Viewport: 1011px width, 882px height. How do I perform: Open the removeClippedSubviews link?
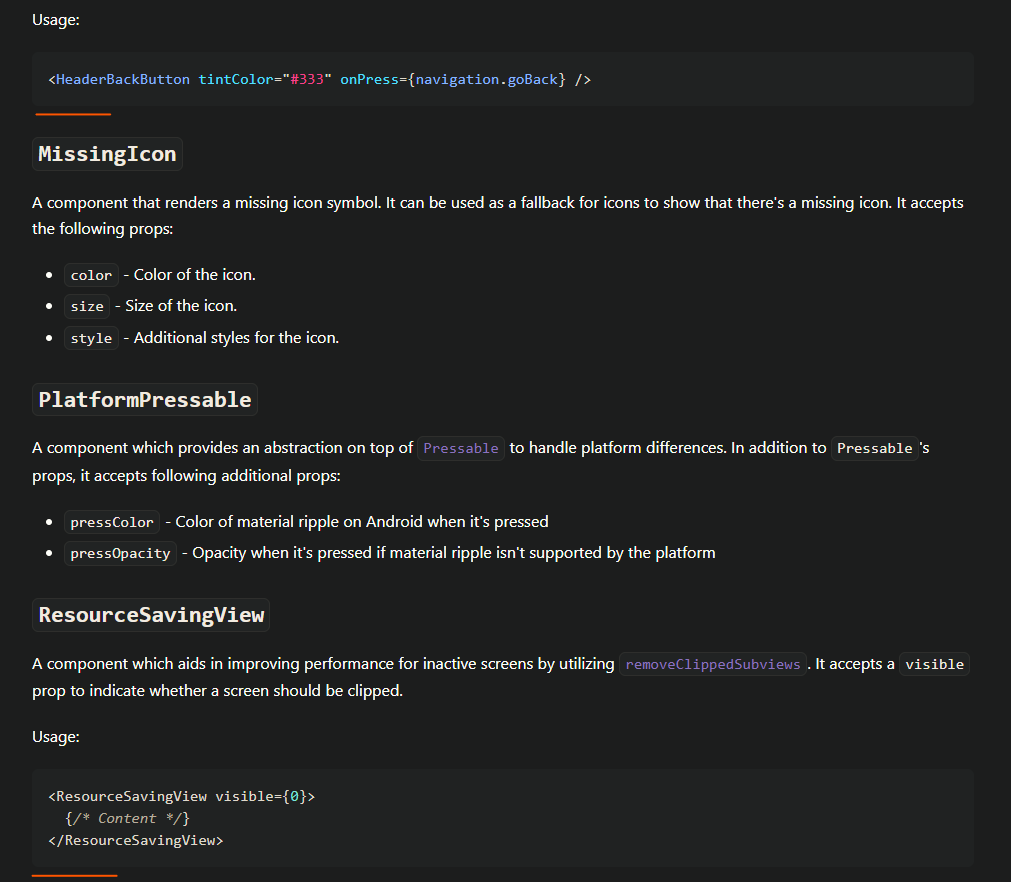click(712, 664)
